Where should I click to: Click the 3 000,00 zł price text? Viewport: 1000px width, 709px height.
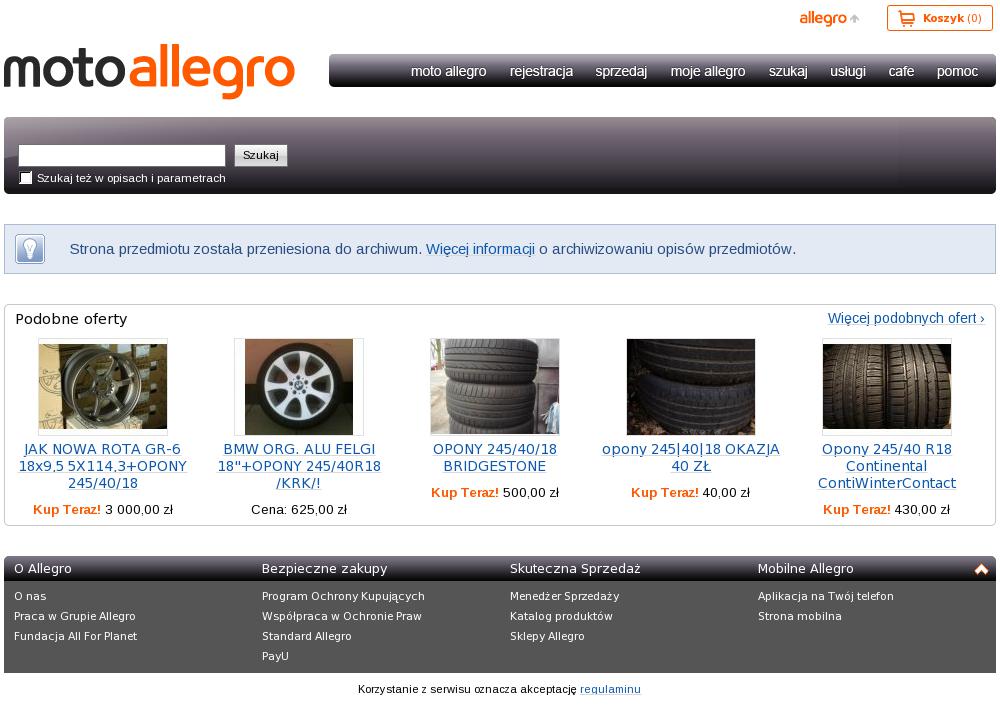(x=139, y=509)
